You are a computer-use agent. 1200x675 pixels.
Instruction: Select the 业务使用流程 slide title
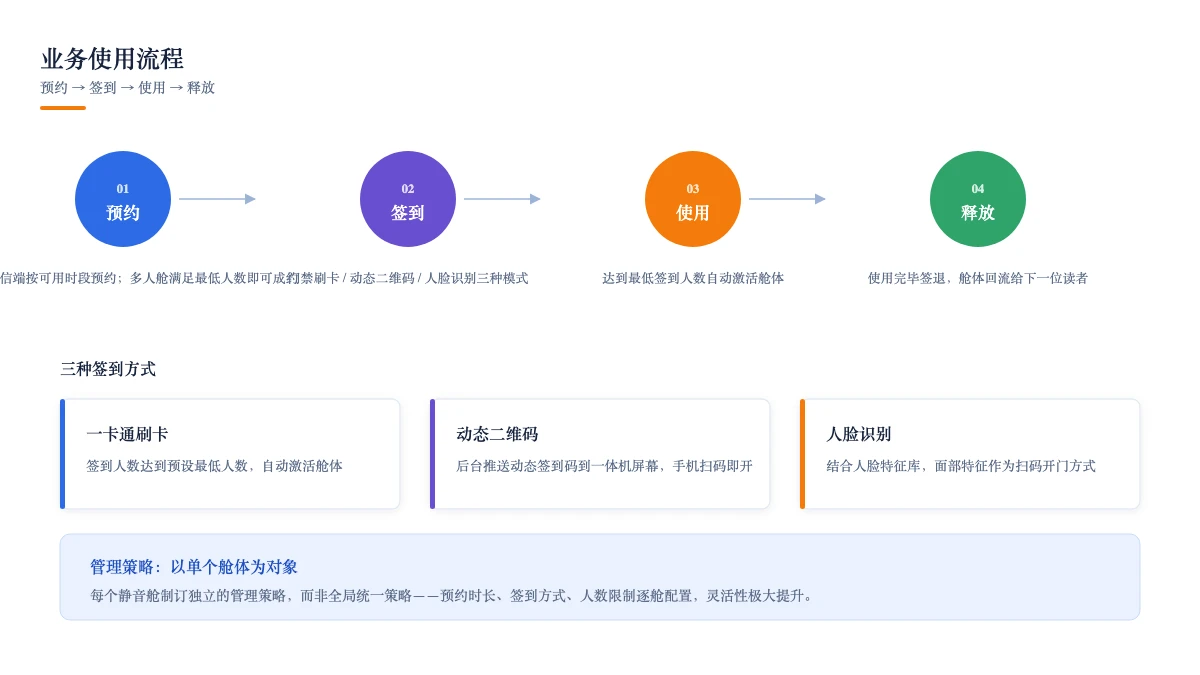click(x=112, y=59)
